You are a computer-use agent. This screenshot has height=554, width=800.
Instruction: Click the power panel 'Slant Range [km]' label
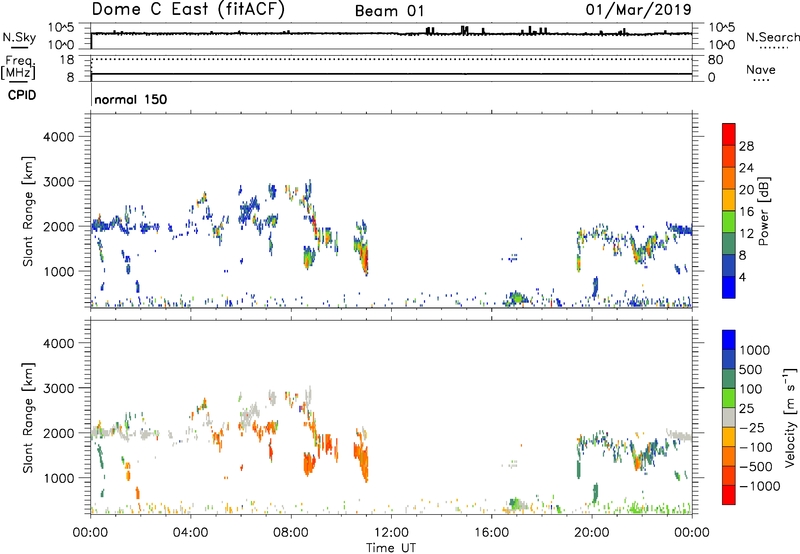point(28,211)
